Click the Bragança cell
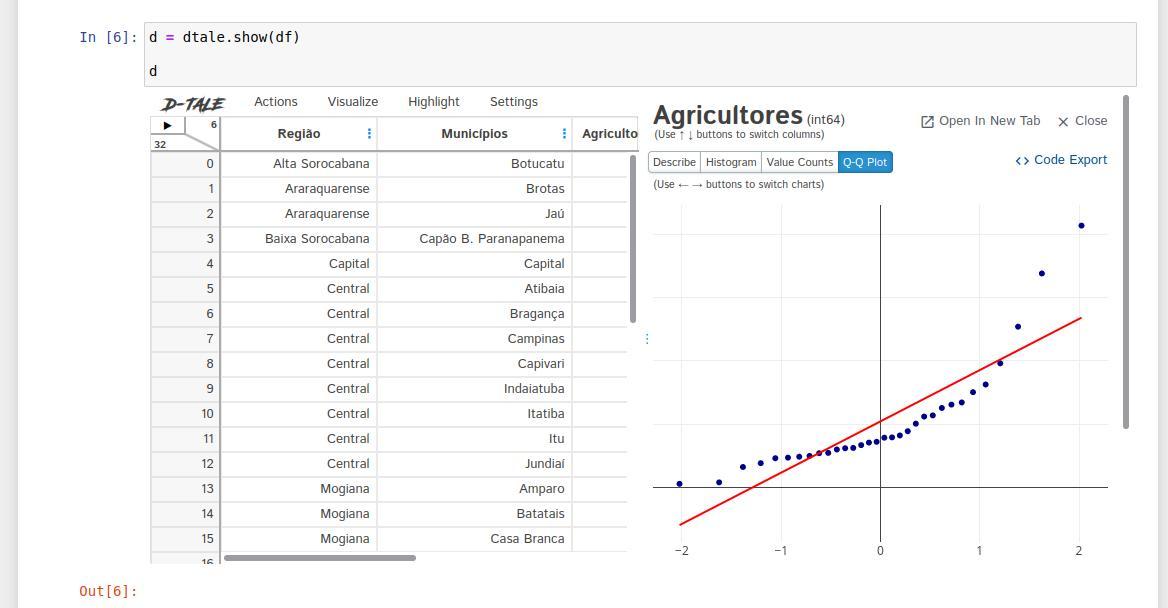The width and height of the screenshot is (1168, 608). click(x=474, y=314)
